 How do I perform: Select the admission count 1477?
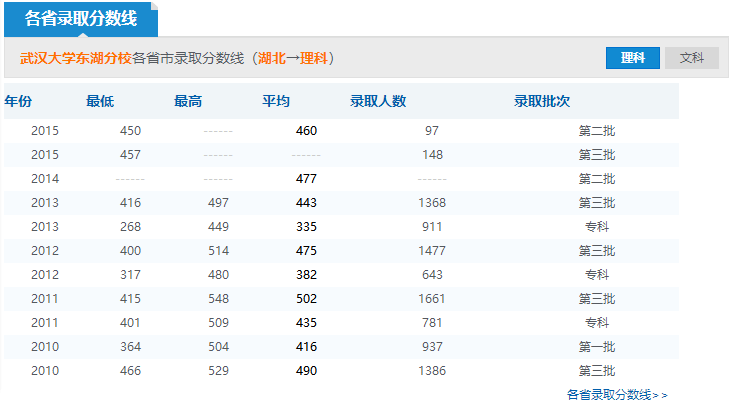pyautogui.click(x=432, y=251)
